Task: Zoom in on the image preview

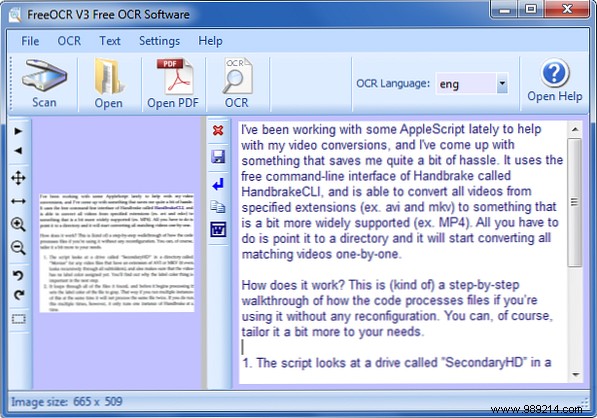Action: [18, 225]
